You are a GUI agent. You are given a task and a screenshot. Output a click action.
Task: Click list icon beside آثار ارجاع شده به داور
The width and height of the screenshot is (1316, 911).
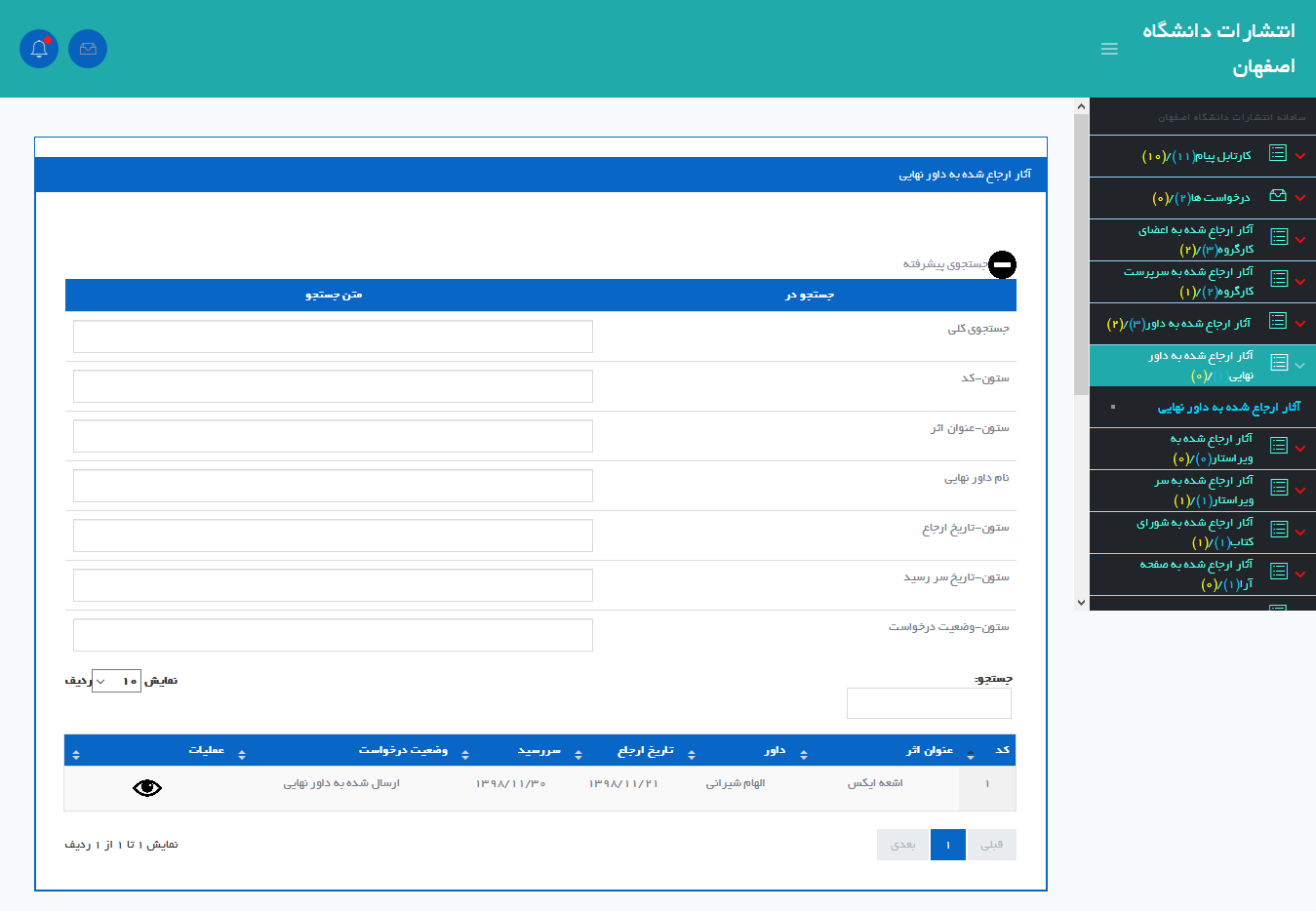pos(1278,322)
